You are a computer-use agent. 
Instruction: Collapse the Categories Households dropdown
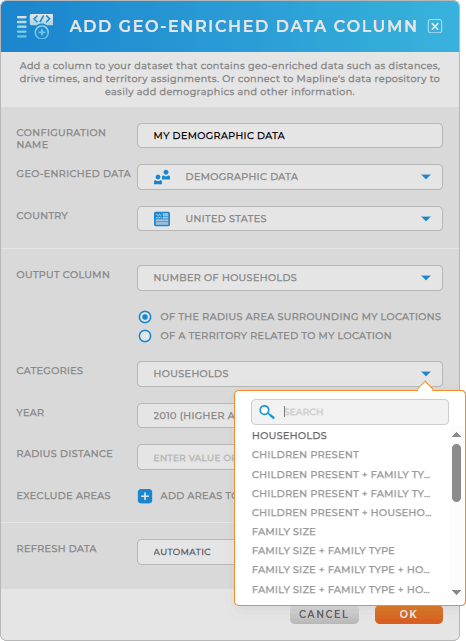(x=290, y=374)
